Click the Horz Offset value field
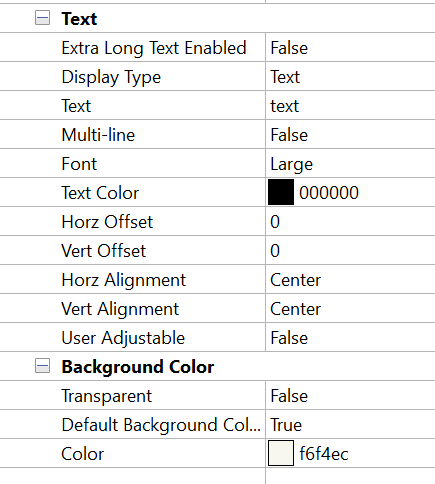 pyautogui.click(x=350, y=221)
